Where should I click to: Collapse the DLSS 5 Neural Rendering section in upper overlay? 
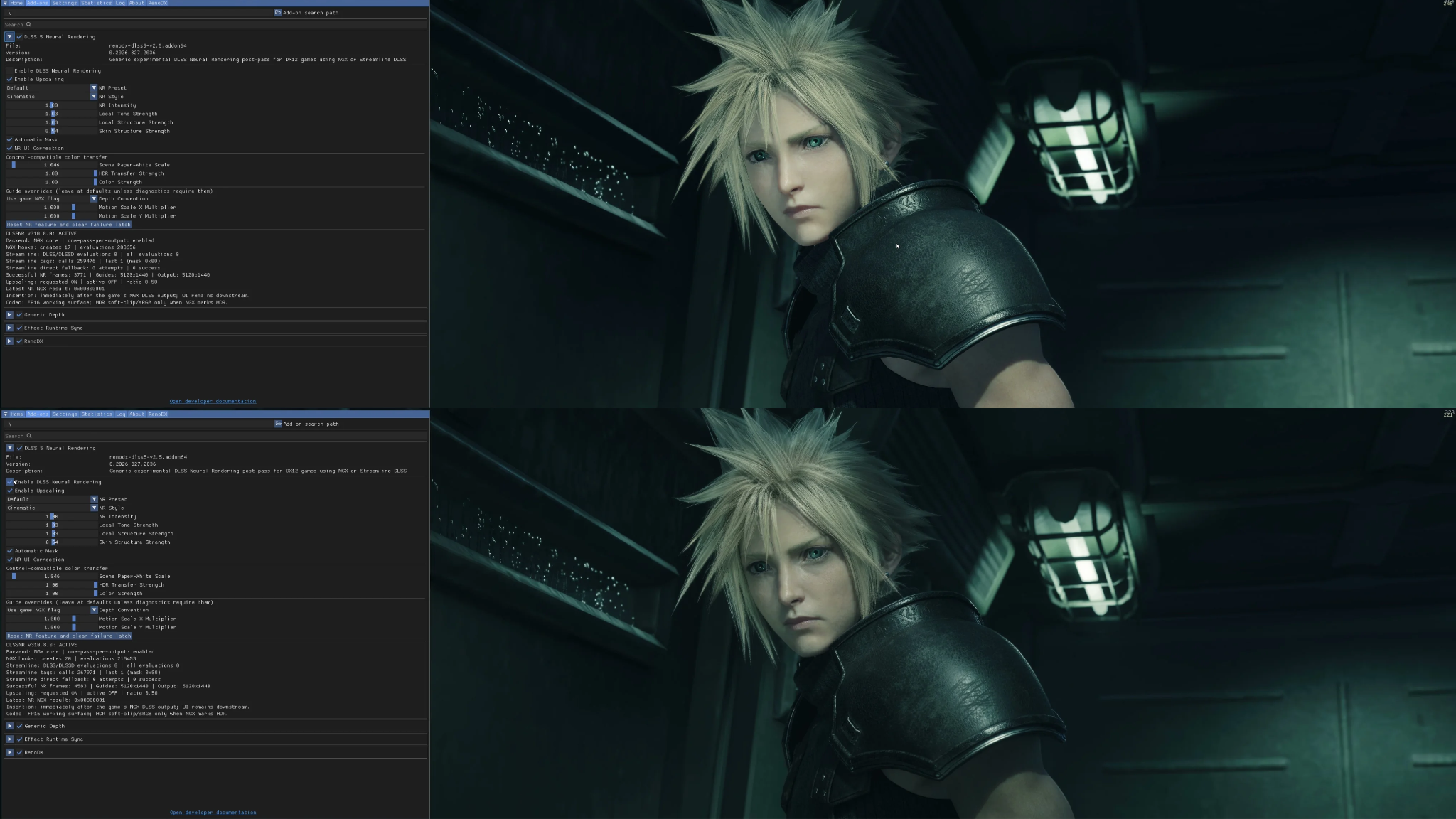[x=9, y=36]
